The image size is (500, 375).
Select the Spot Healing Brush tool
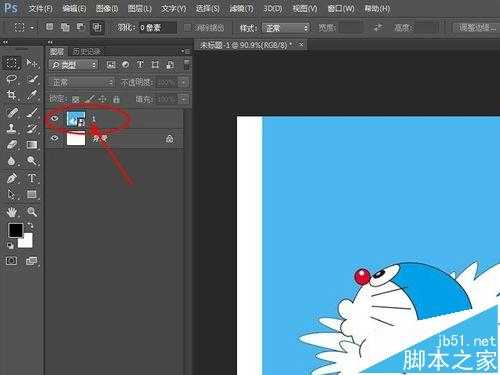12,112
